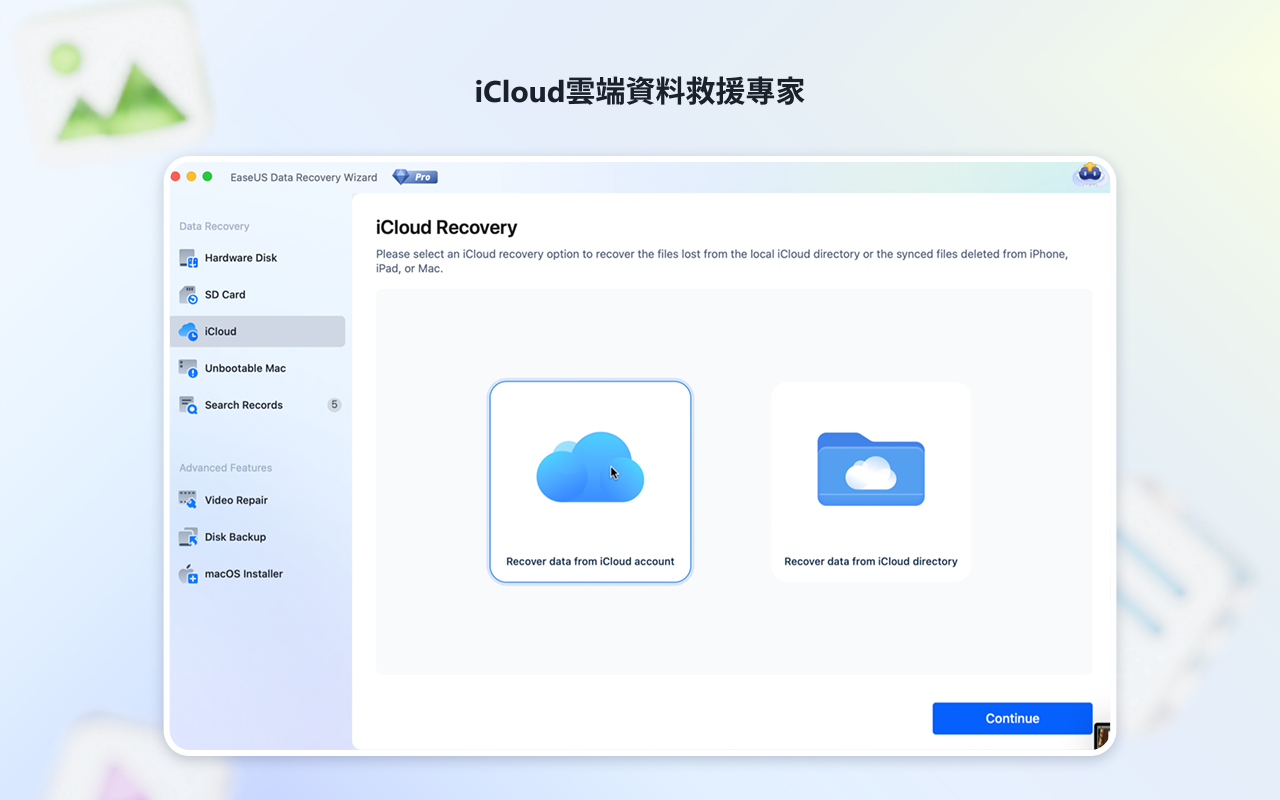Open the user avatar icon at top right

tap(1089, 175)
